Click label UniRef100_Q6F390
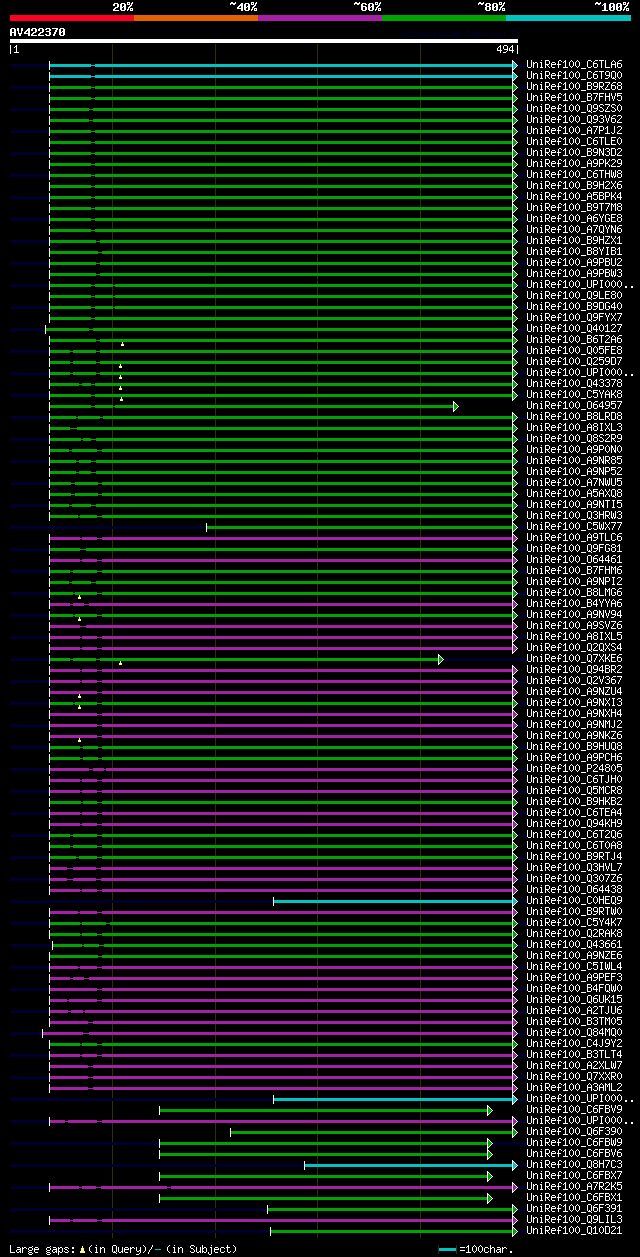The height and width of the screenshot is (1257, 640). click(574, 1132)
